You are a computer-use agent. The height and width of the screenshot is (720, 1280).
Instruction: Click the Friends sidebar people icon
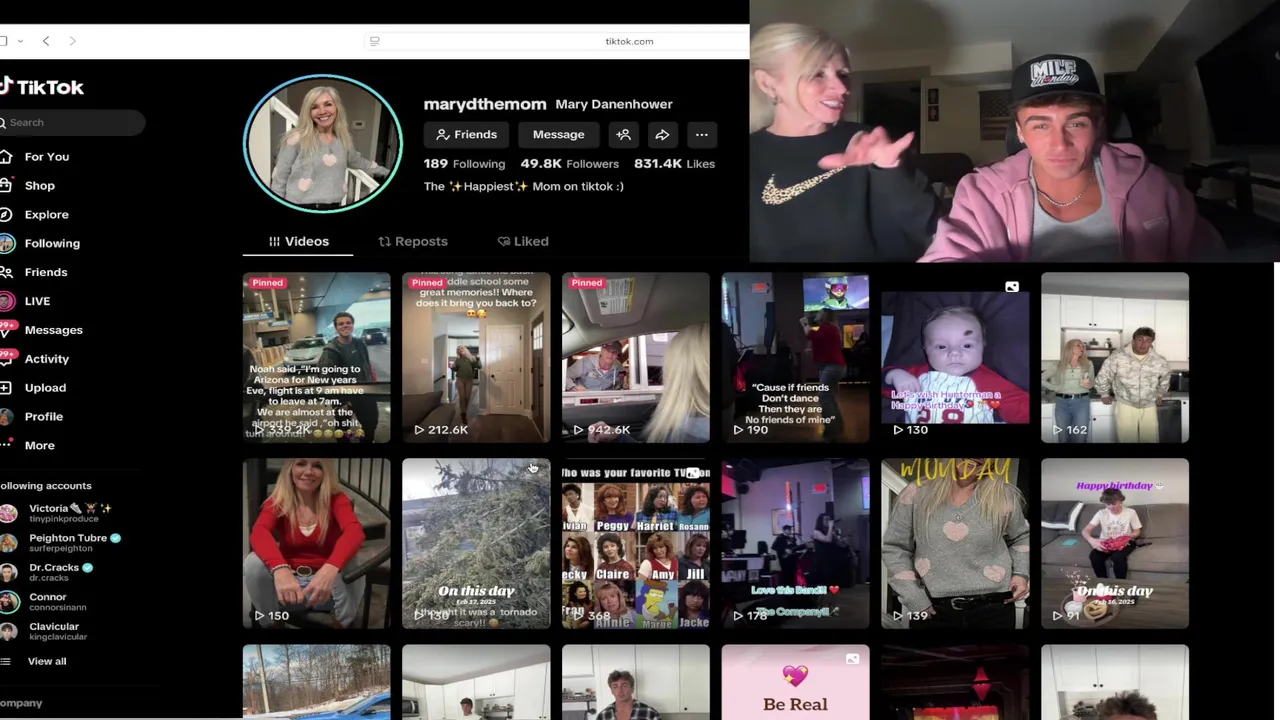pyautogui.click(x=5, y=272)
